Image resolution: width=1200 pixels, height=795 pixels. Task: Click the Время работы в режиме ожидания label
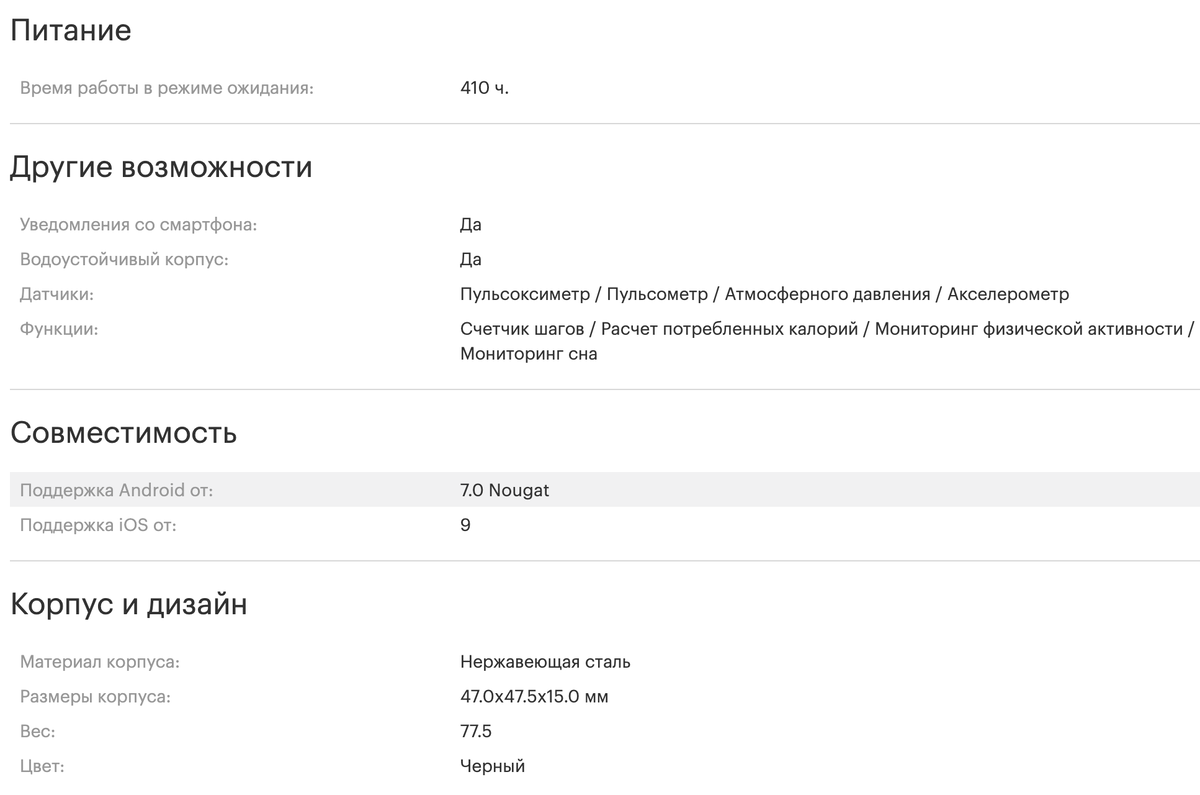[167, 88]
